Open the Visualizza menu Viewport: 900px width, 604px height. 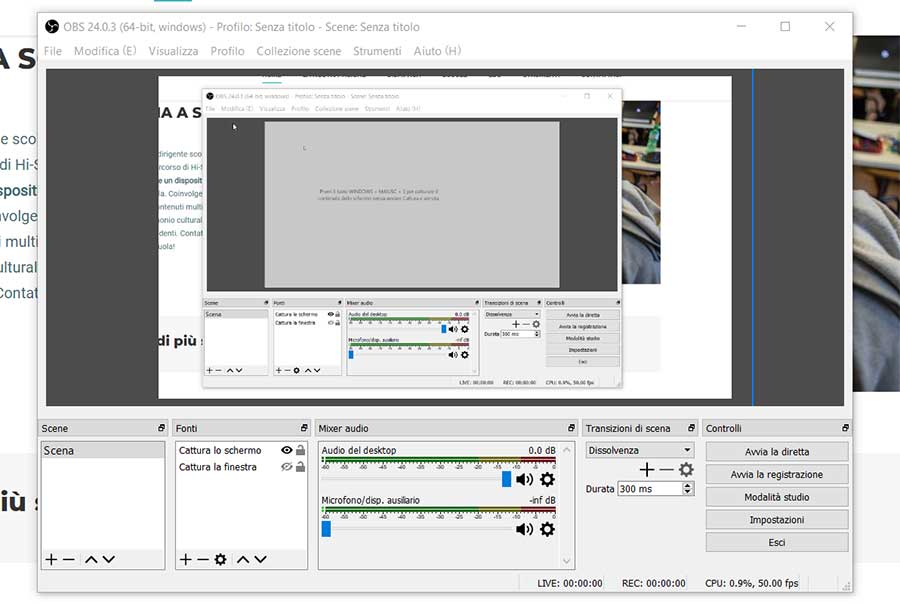(173, 51)
